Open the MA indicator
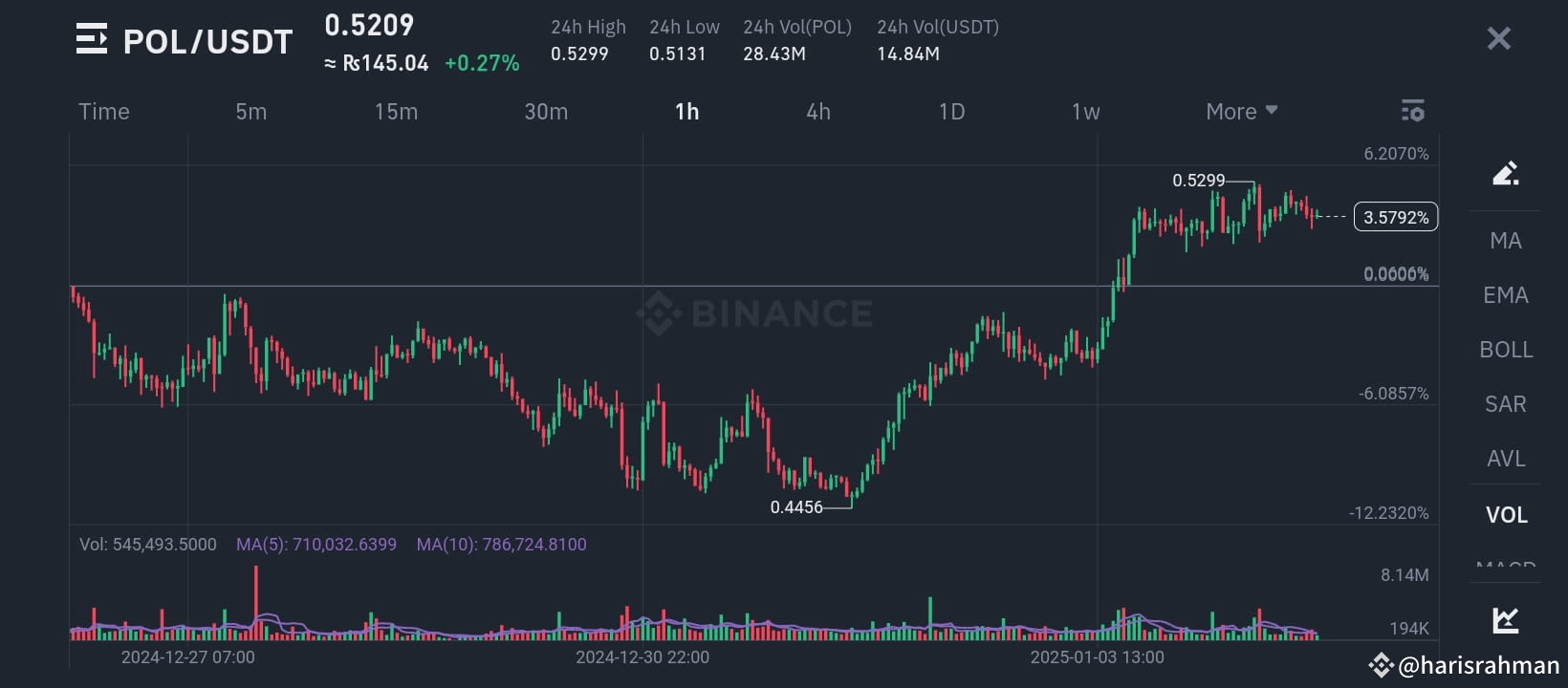This screenshot has width=1568, height=688. tap(1505, 240)
